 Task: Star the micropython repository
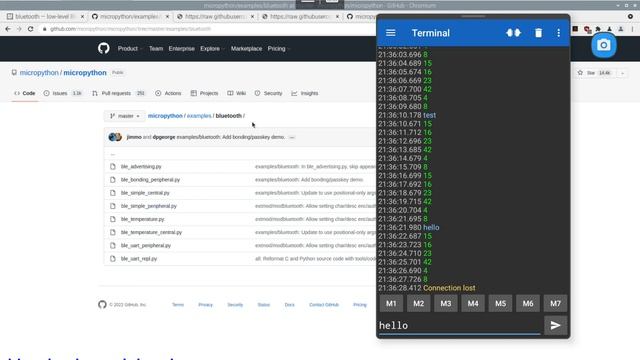click(x=594, y=73)
